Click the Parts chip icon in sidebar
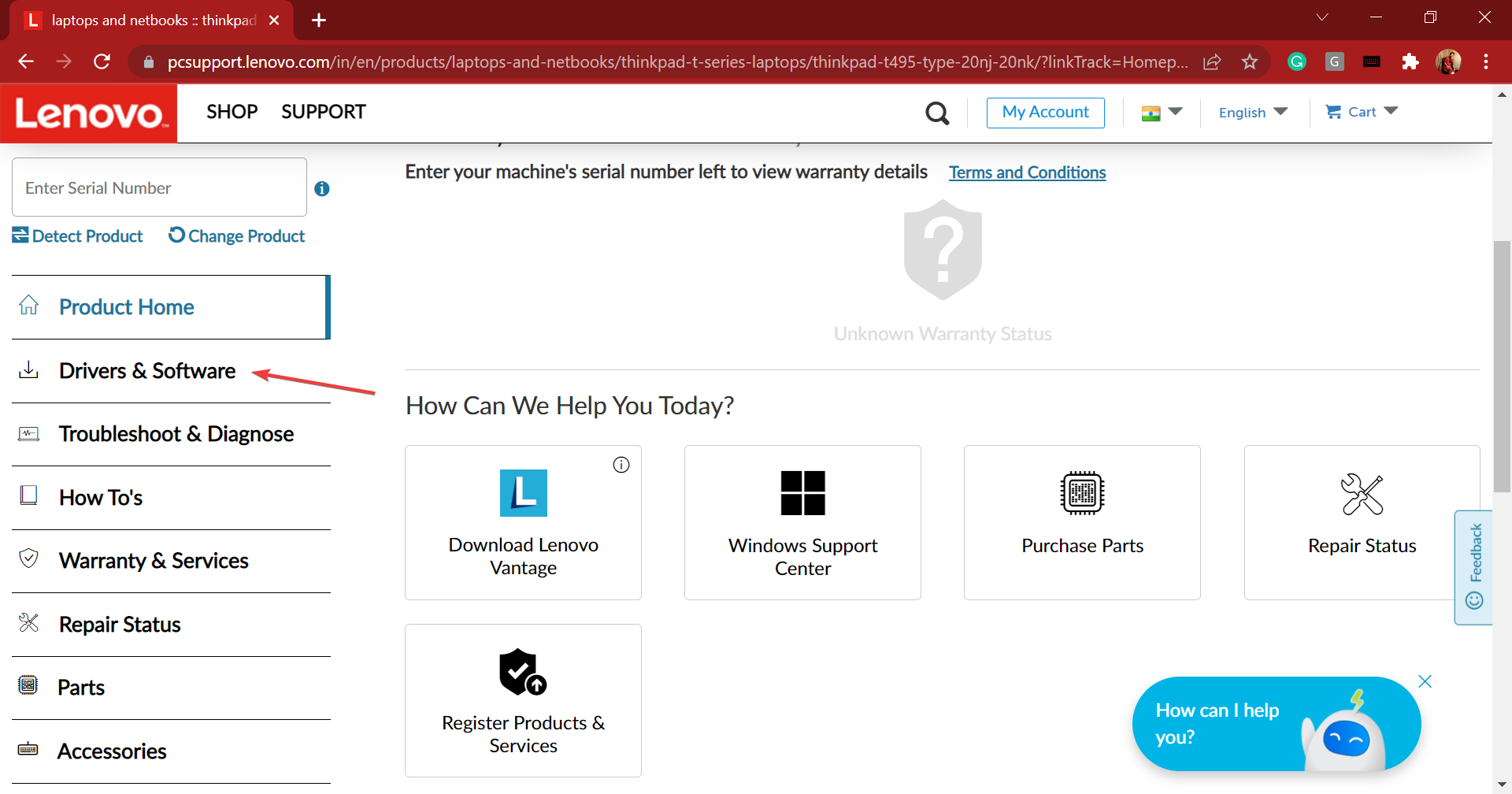The height and width of the screenshot is (794, 1512). pos(28,685)
